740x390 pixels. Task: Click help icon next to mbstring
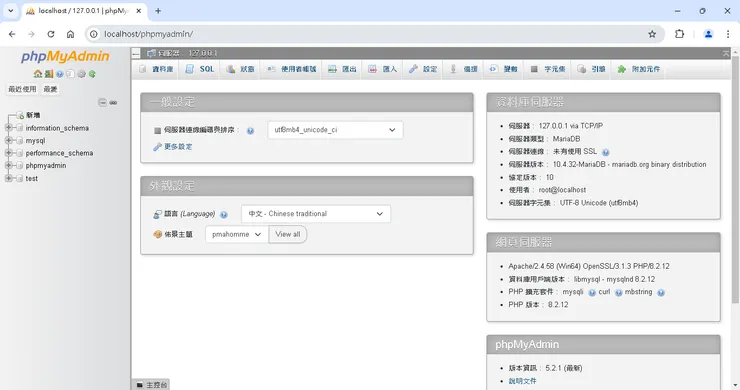point(661,293)
